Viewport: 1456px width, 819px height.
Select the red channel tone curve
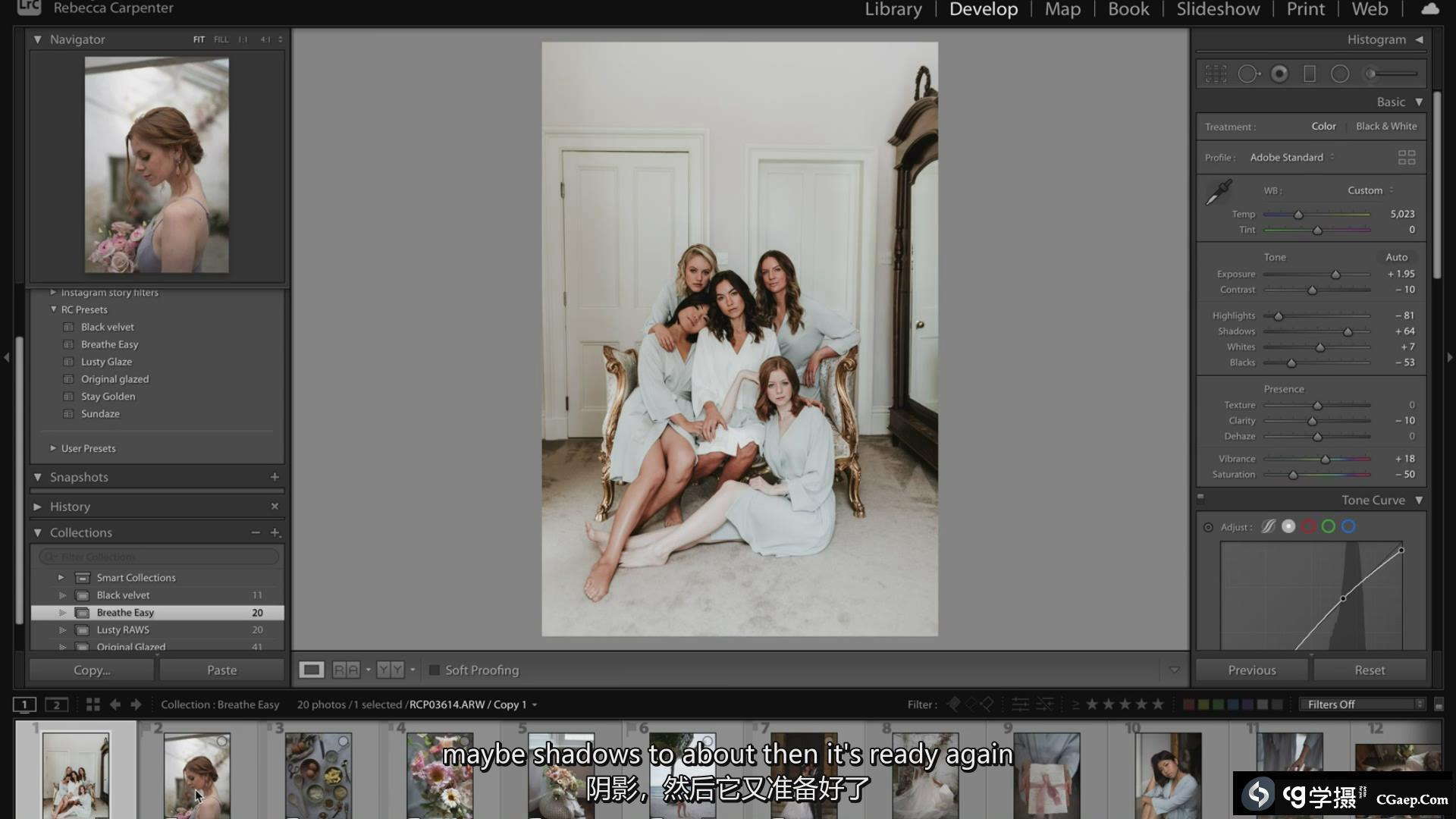point(1308,526)
